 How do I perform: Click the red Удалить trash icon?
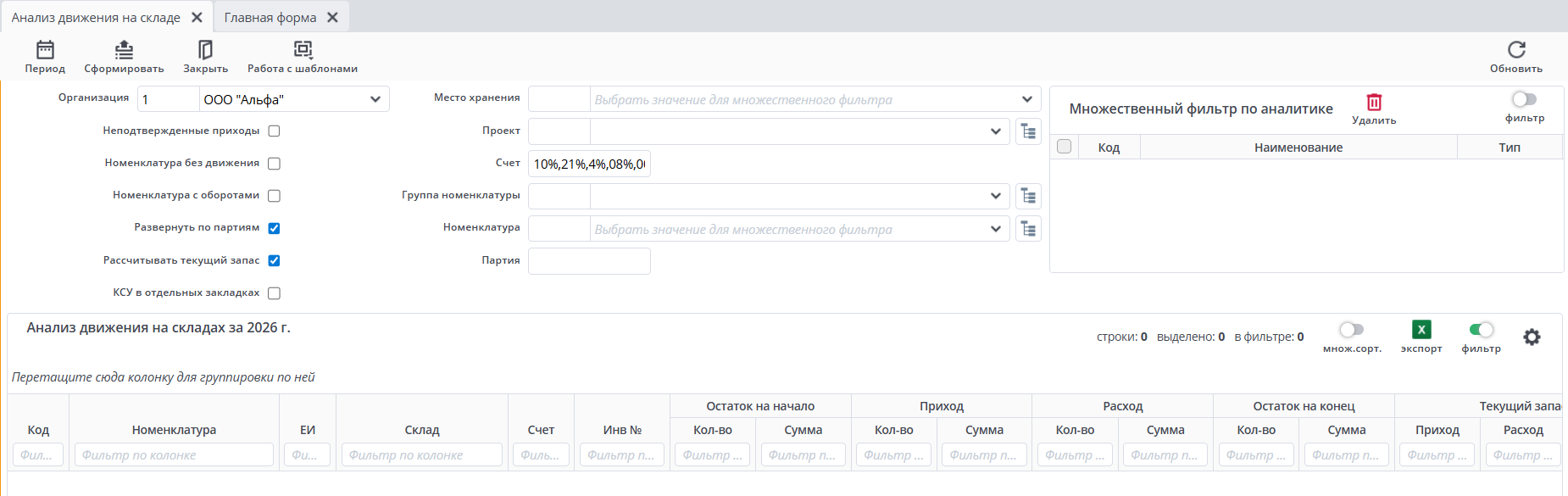[x=1374, y=103]
